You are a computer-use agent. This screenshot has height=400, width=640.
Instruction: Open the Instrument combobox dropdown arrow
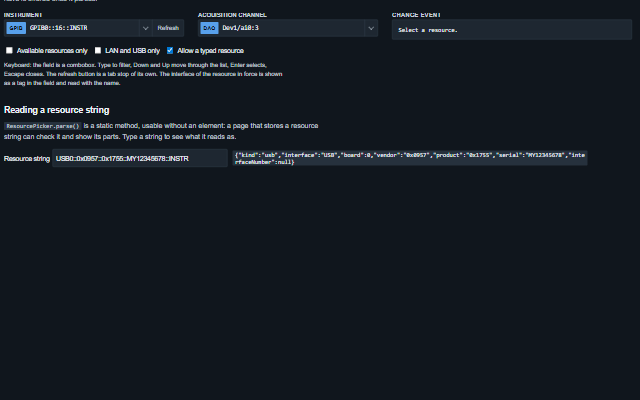[145, 28]
